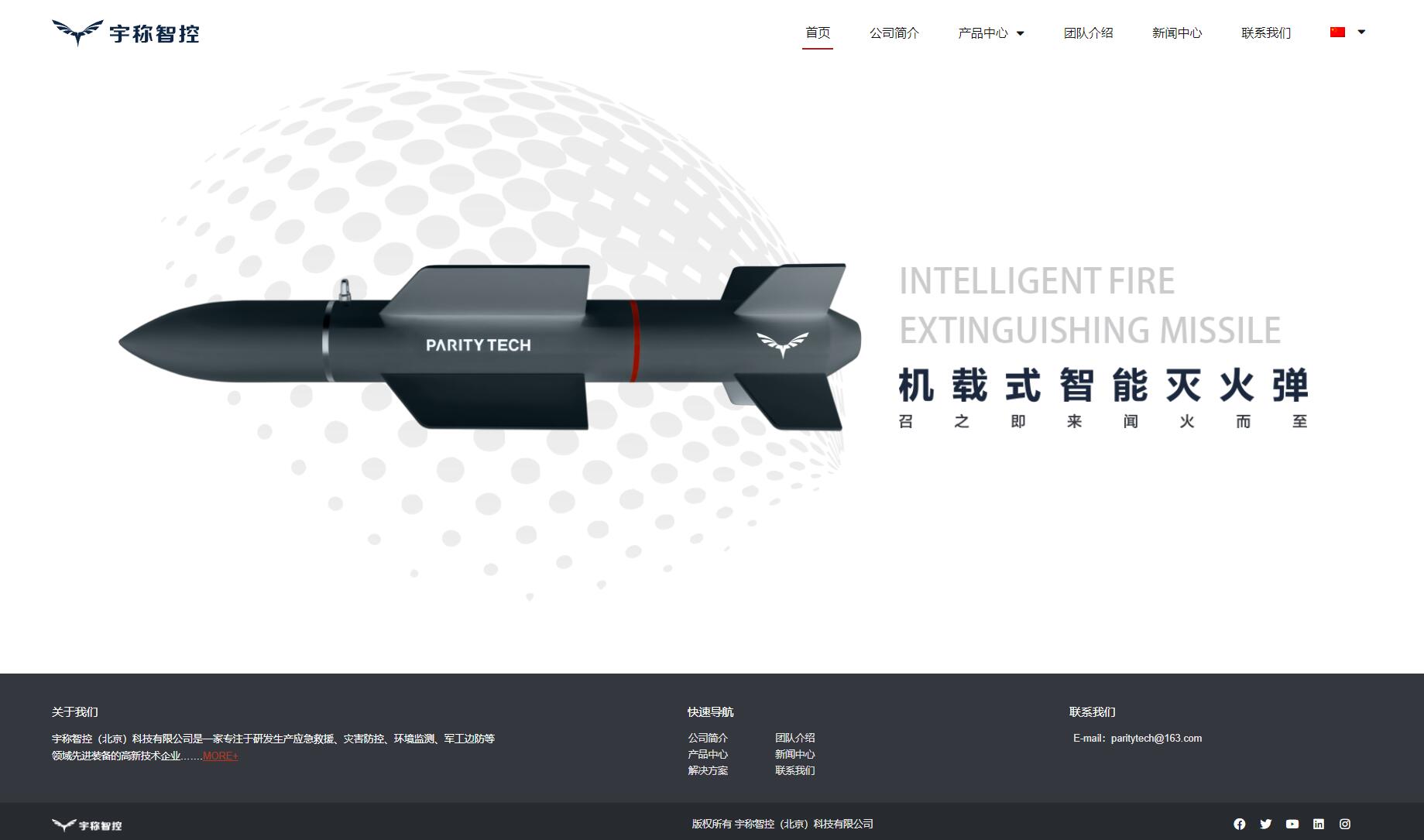The image size is (1424, 840).
Task: Click the 版权所有 copyright text
Action: coord(782,824)
